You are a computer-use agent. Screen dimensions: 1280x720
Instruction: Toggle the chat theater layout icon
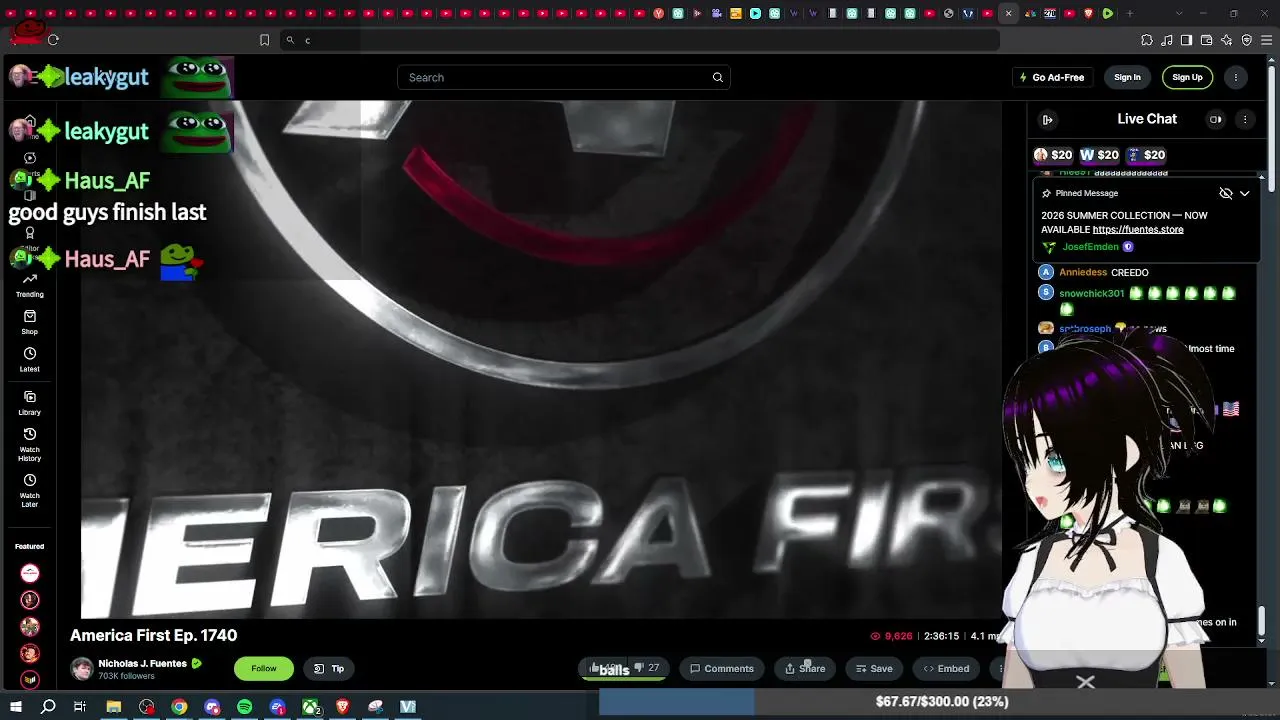point(1215,119)
